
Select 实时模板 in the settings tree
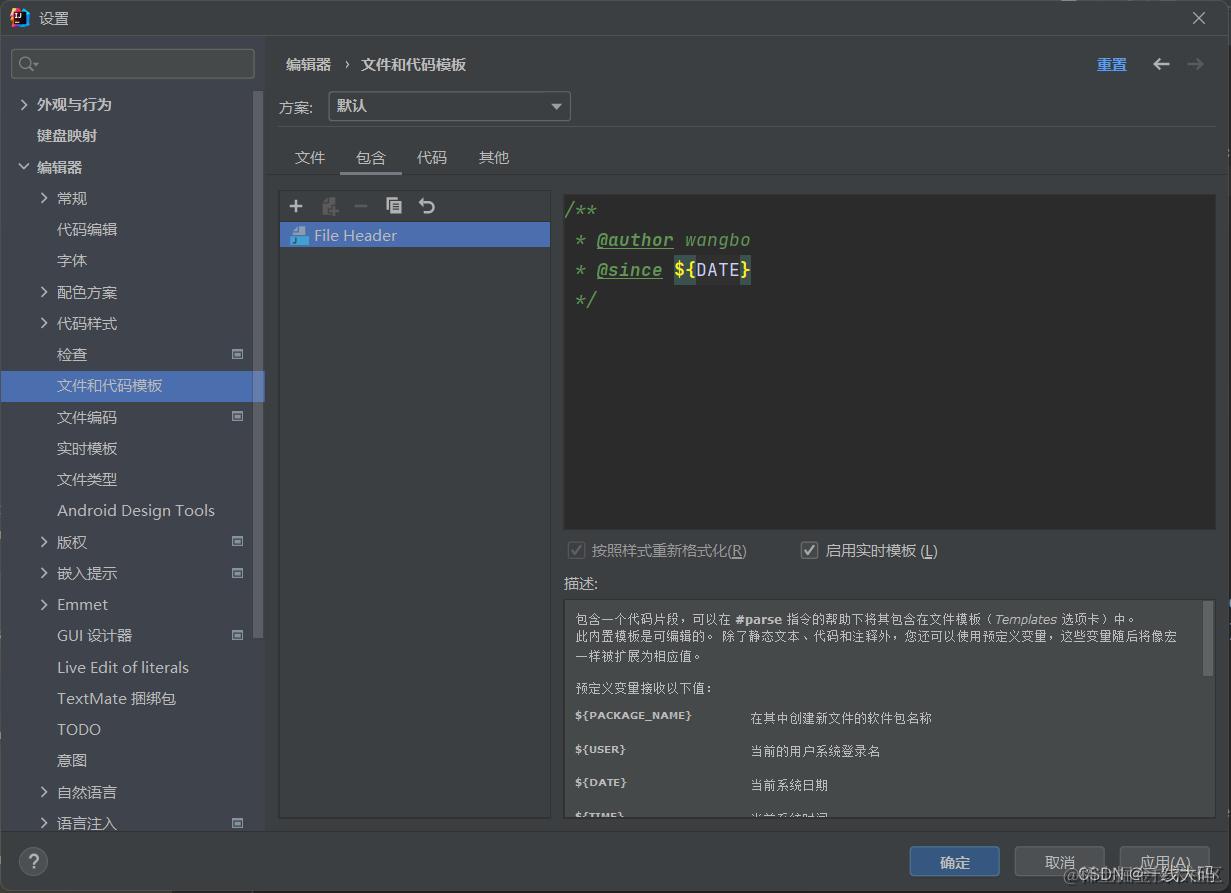coord(87,448)
